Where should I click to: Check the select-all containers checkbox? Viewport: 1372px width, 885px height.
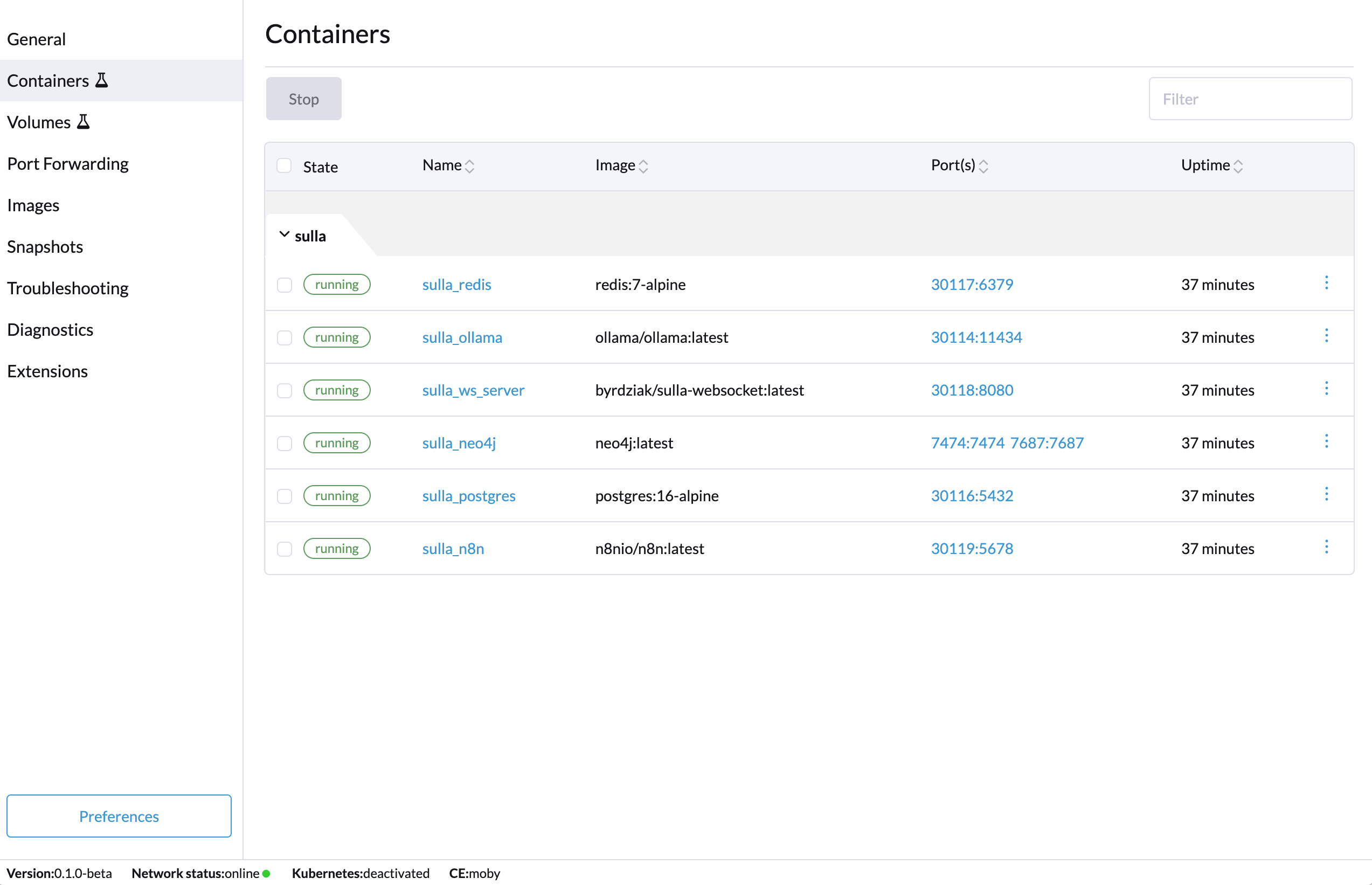pyautogui.click(x=285, y=165)
